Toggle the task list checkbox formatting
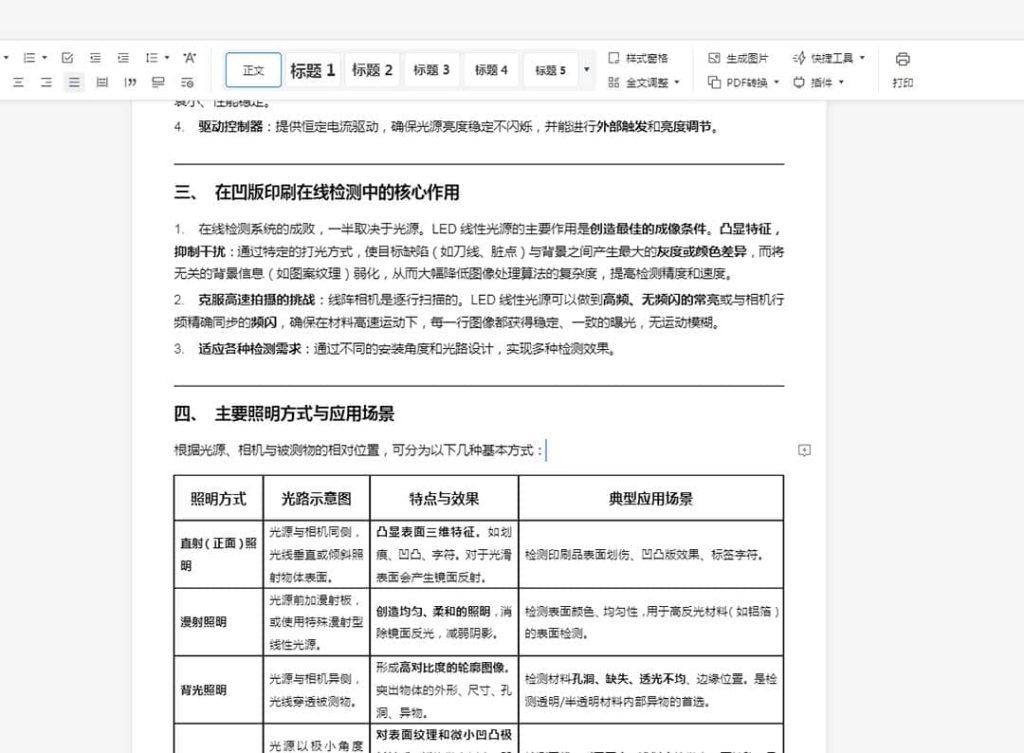This screenshot has width=1024, height=753. [69, 58]
